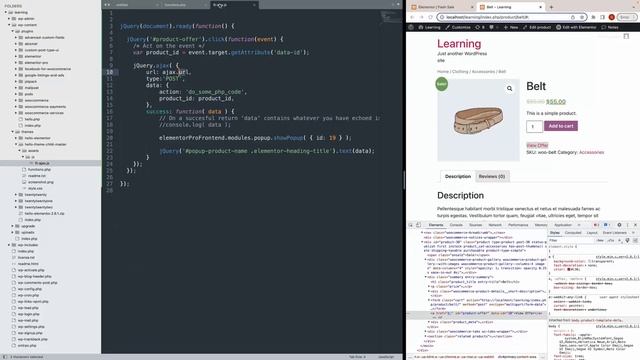Screen dimensions: 640x360
Task: Expand the wp-includes folder
Action: [9, 245]
